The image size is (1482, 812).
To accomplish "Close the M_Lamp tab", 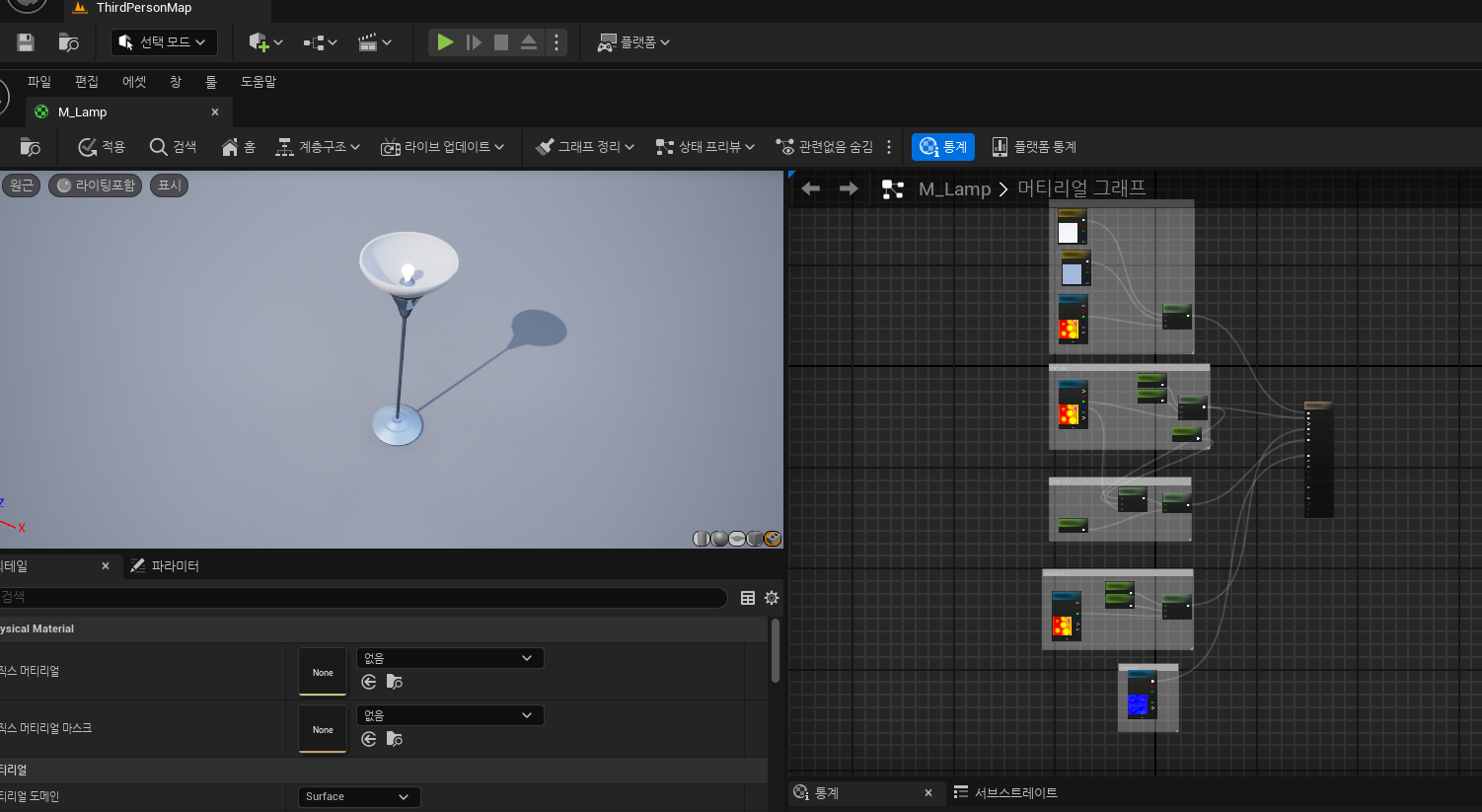I will pos(215,112).
